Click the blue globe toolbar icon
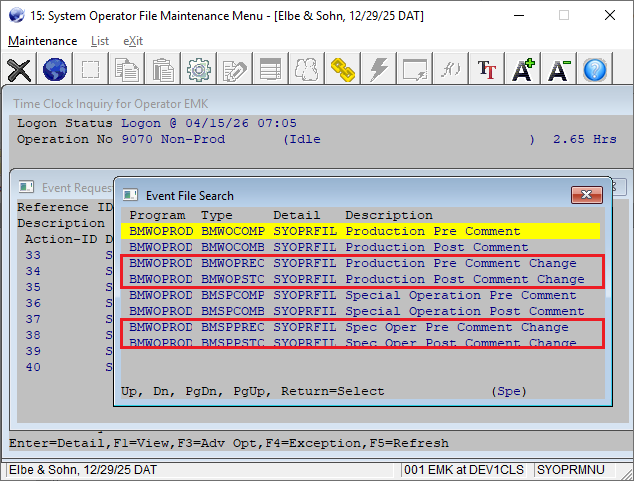 point(55,69)
